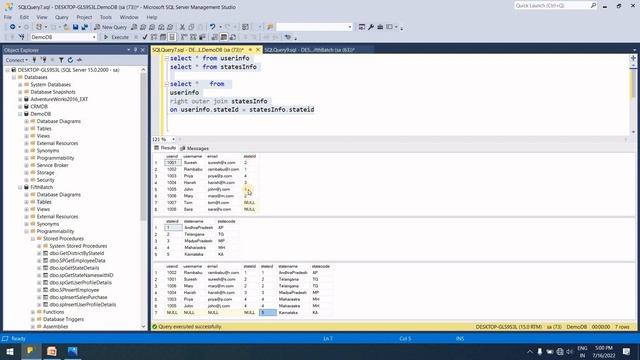The width and height of the screenshot is (640, 360).
Task: Click the Results to Text icon
Action: tap(215, 37)
